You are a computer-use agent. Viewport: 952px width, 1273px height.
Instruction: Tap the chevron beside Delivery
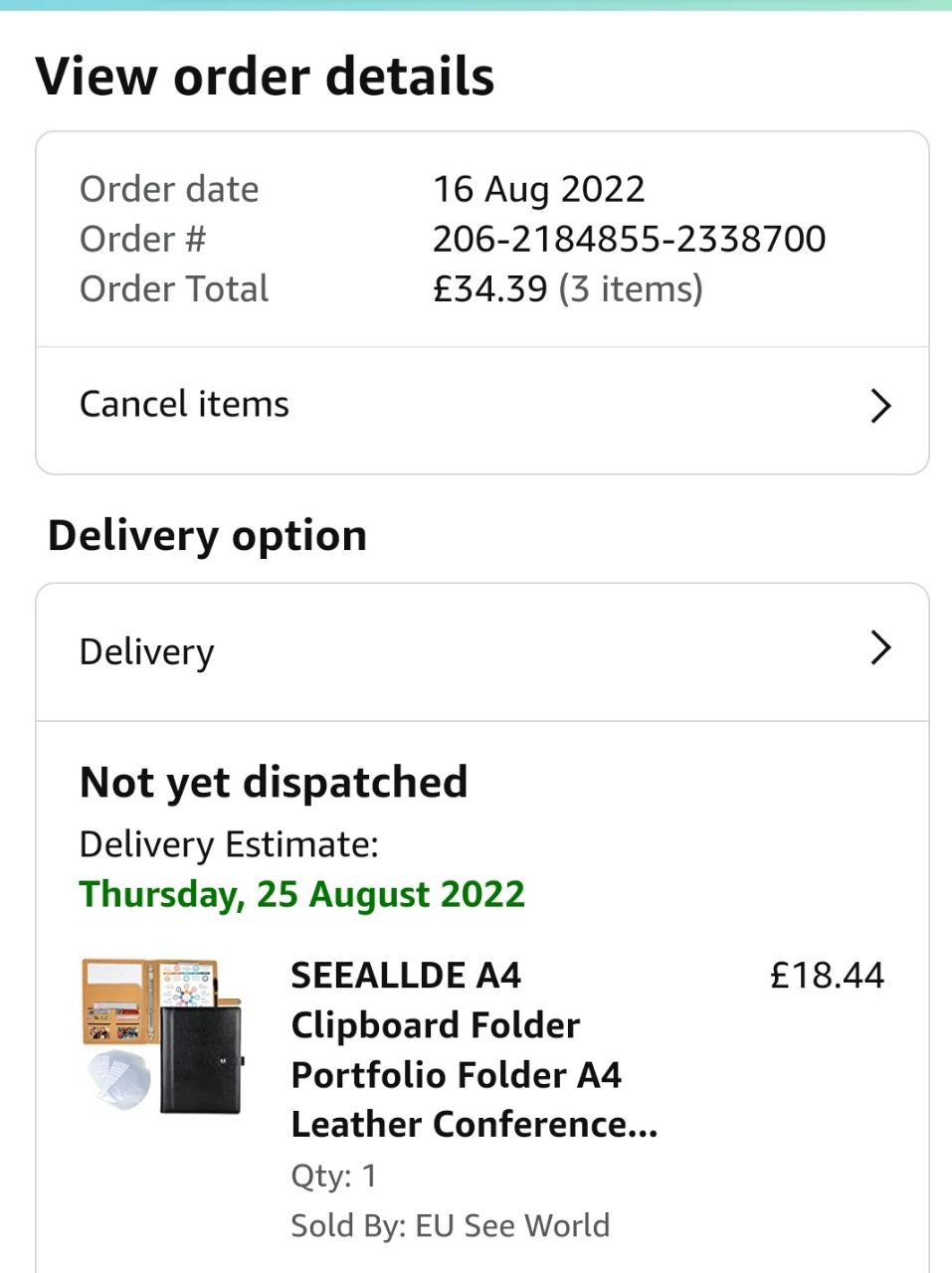coord(880,648)
